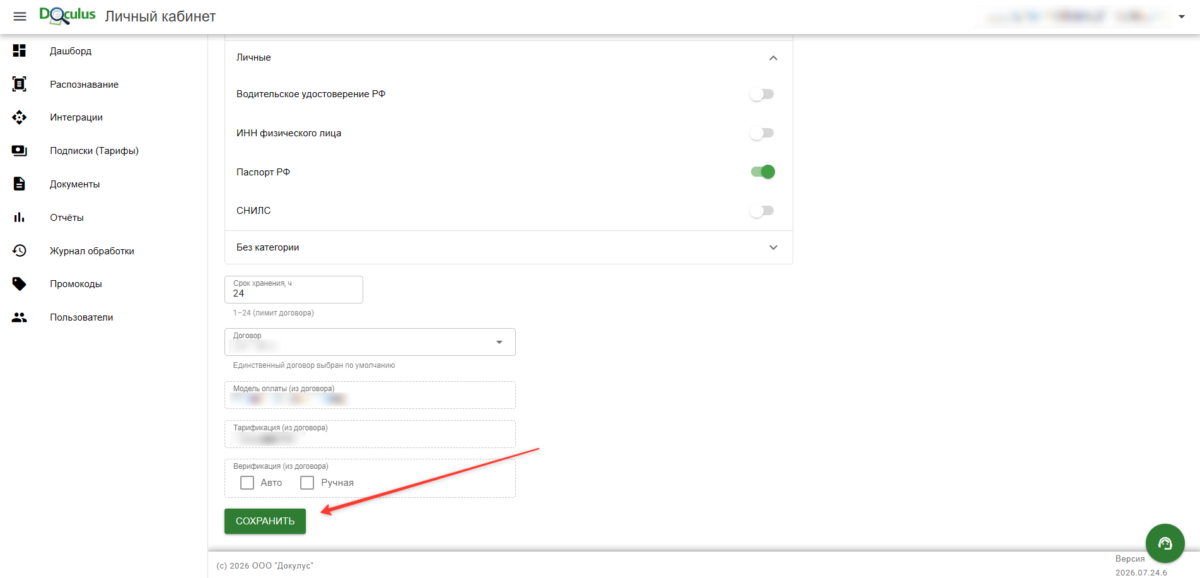This screenshot has width=1200, height=578.
Task: Click the Отчёты bar chart icon
Action: pyautogui.click(x=19, y=217)
